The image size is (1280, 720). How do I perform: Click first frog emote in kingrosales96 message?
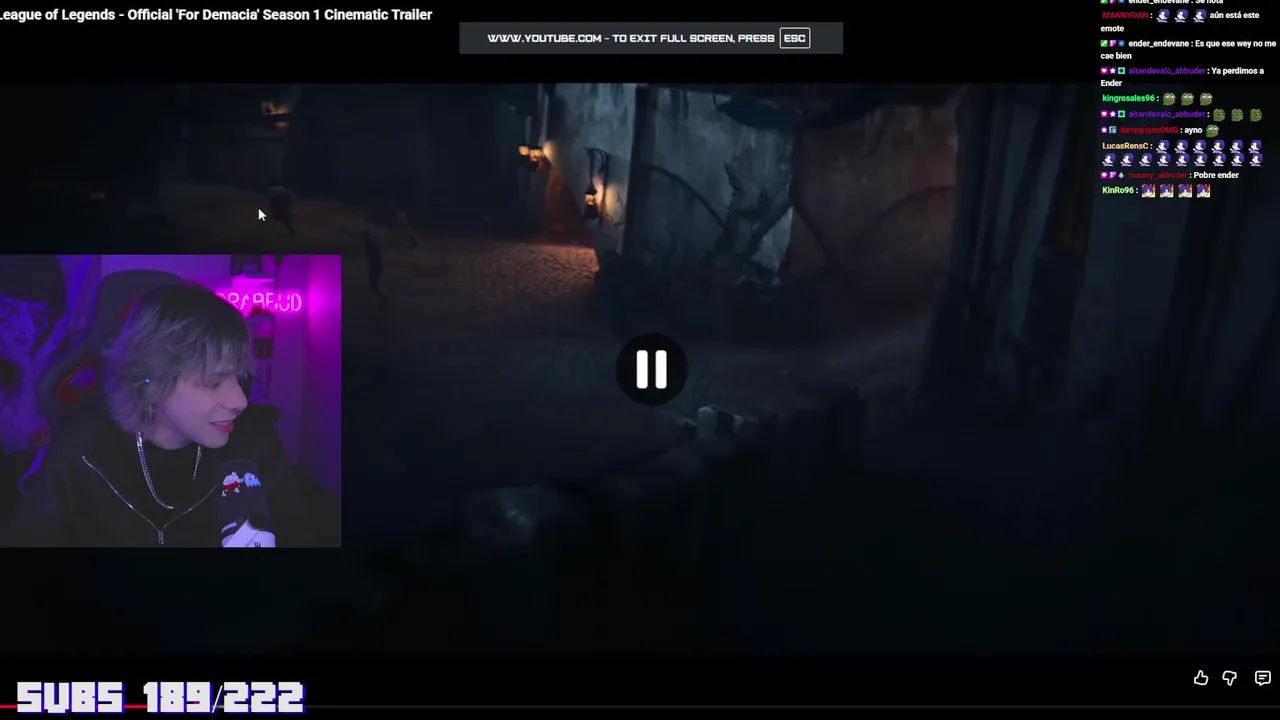[x=1169, y=98]
